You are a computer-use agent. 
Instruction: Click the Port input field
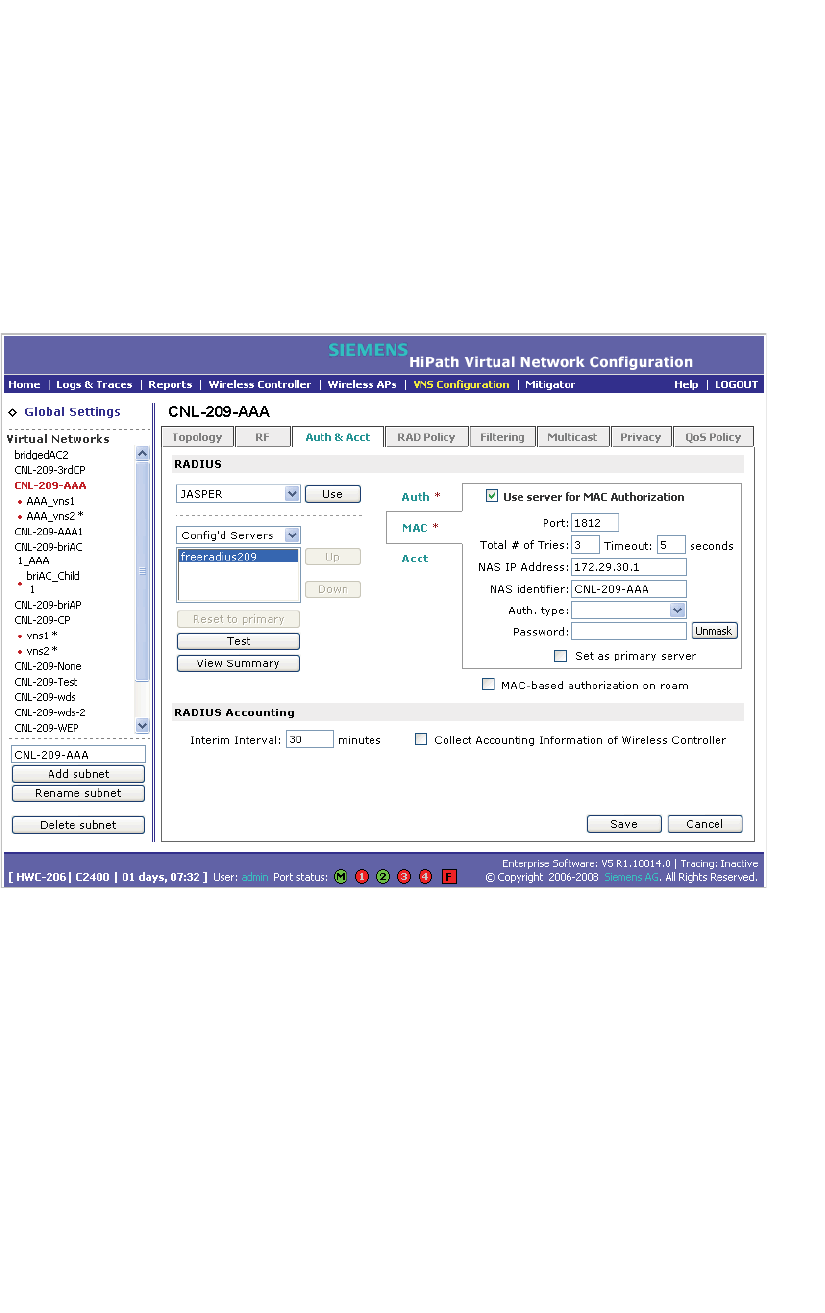point(595,522)
